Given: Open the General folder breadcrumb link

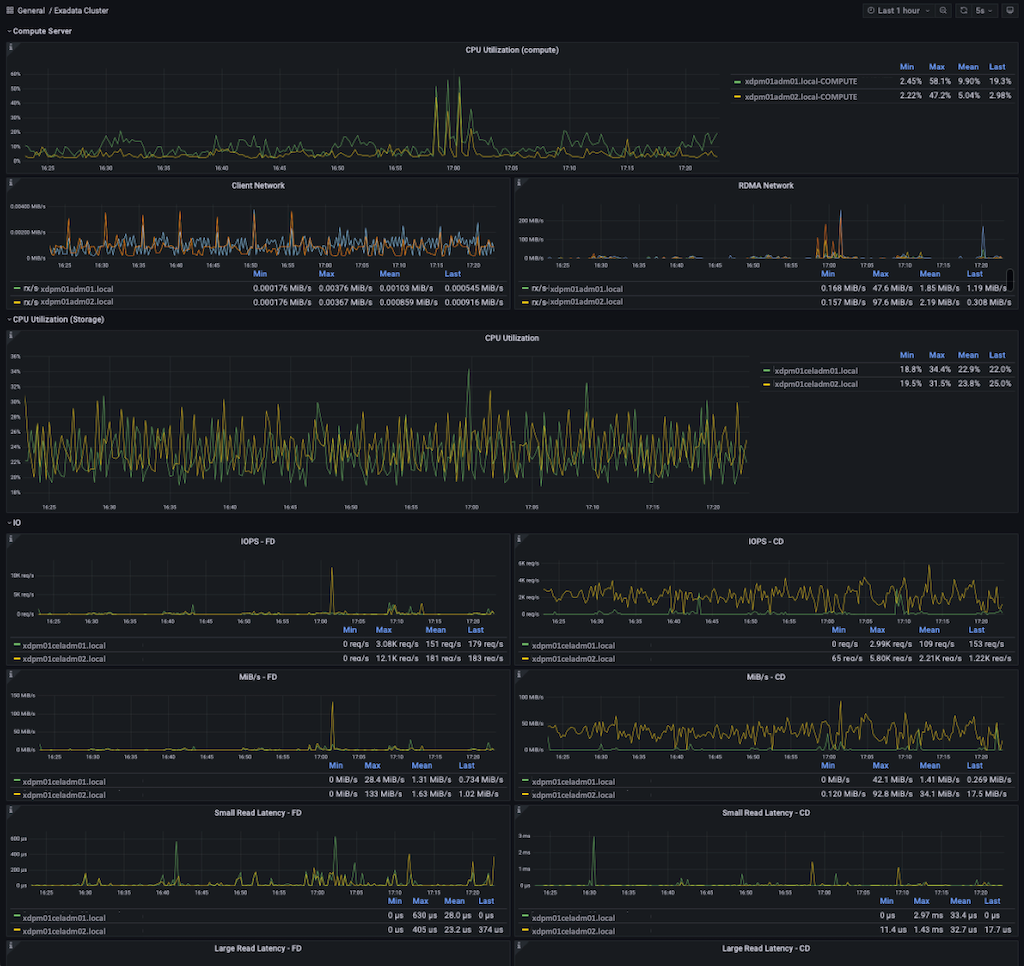Looking at the screenshot, I should tap(31, 10).
